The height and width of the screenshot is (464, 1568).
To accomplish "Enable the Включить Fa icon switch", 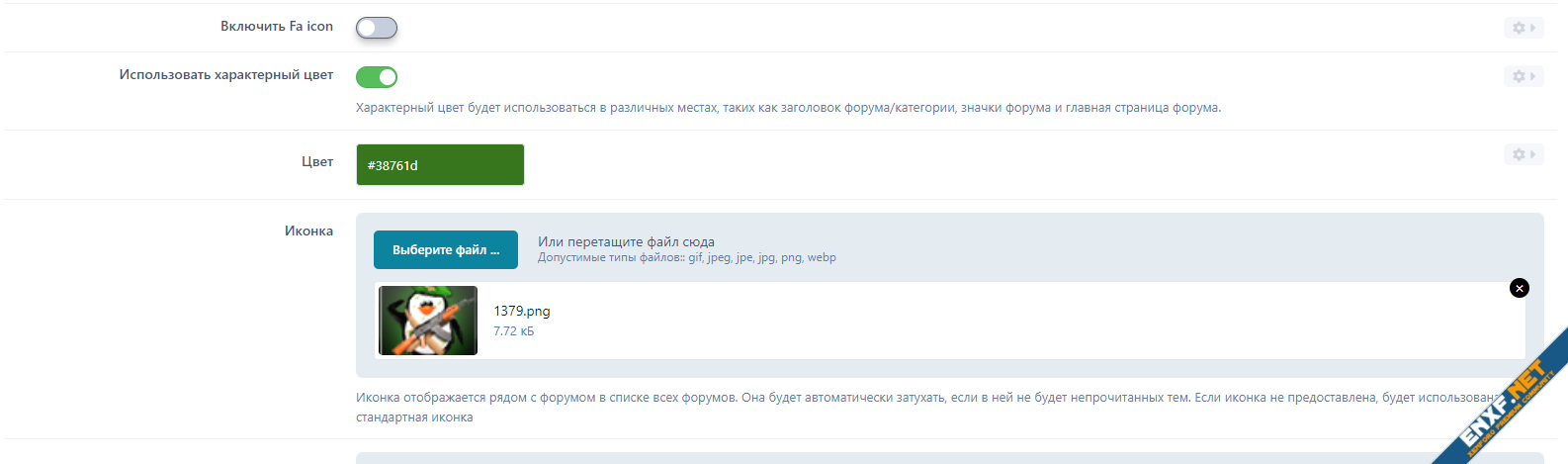I will [x=377, y=28].
